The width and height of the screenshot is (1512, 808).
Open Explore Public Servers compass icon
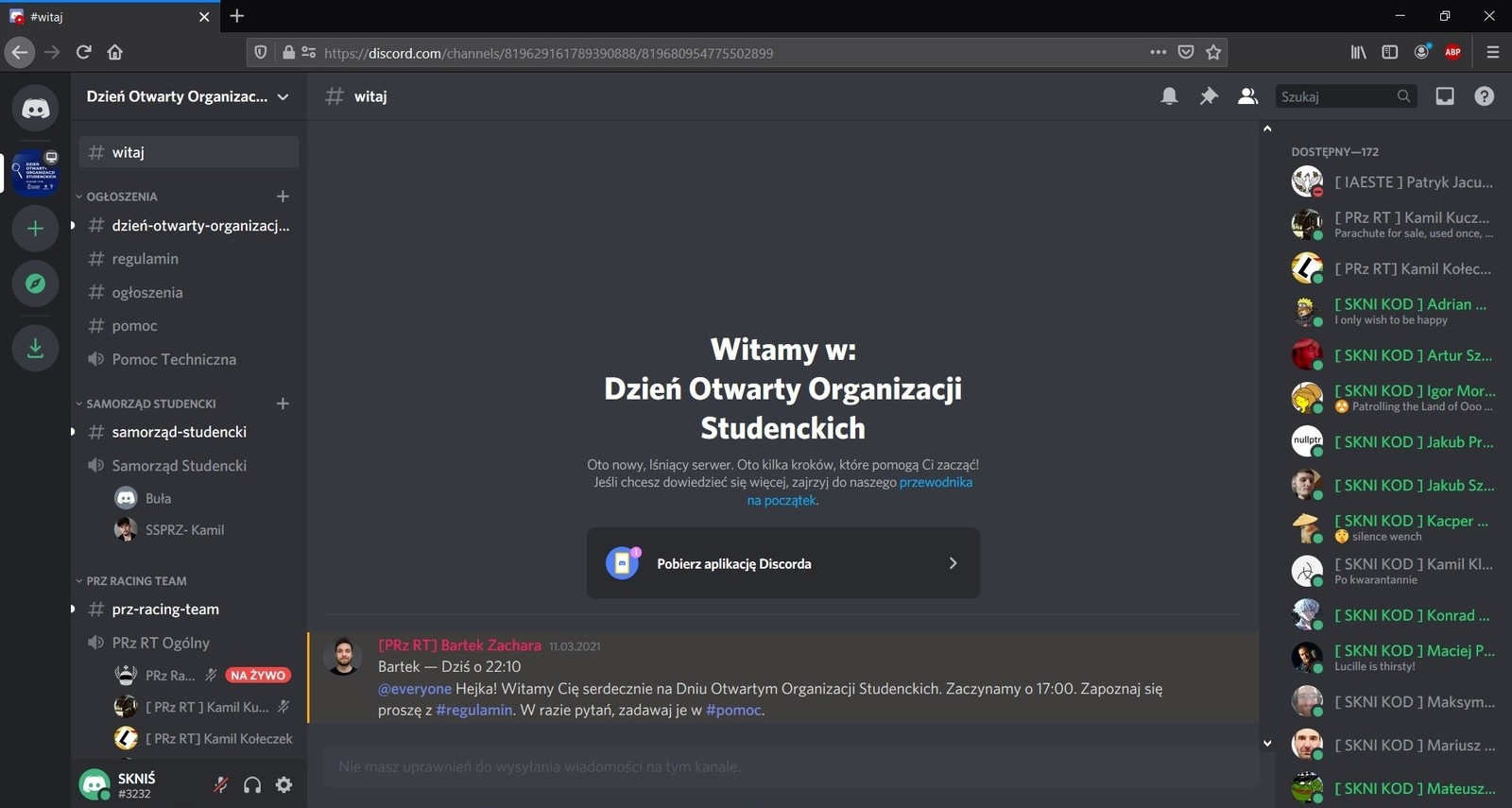click(x=35, y=284)
